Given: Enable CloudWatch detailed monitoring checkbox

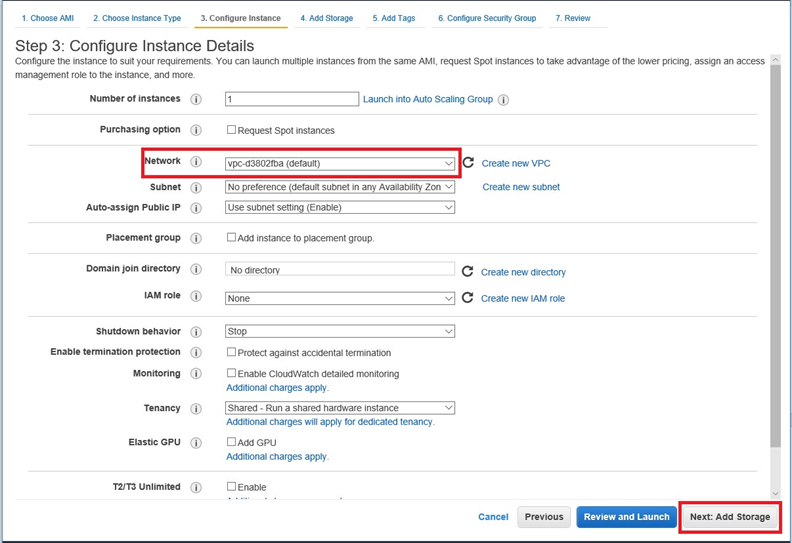Looking at the screenshot, I should (x=231, y=373).
